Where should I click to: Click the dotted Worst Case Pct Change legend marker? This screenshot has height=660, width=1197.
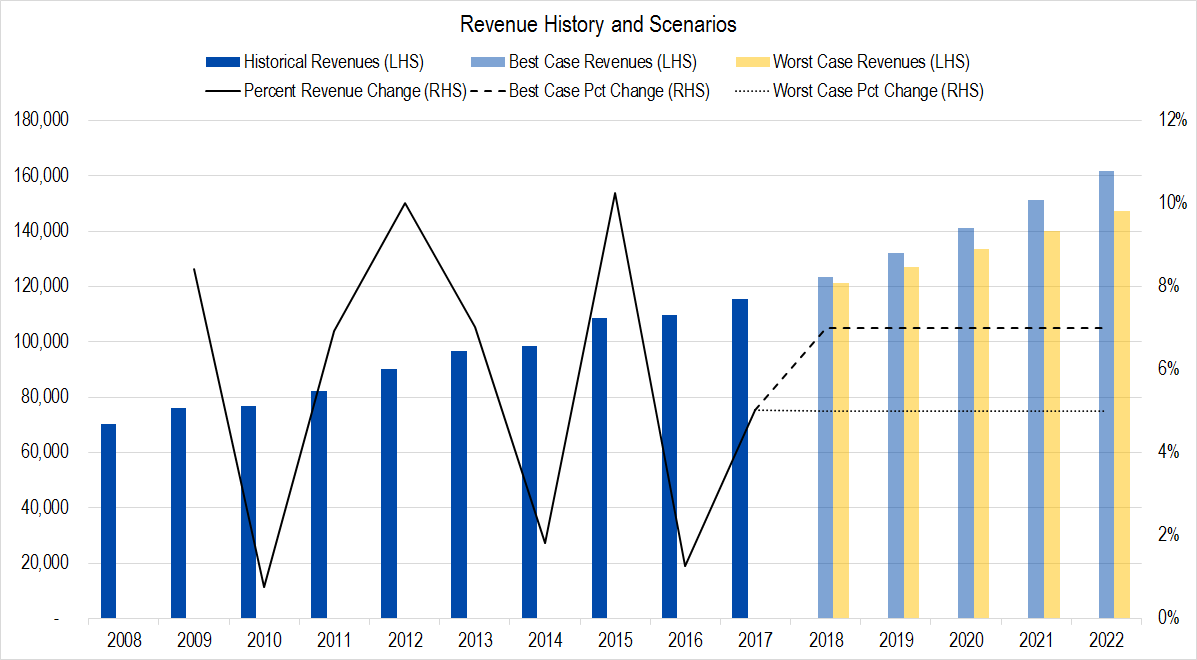(753, 90)
